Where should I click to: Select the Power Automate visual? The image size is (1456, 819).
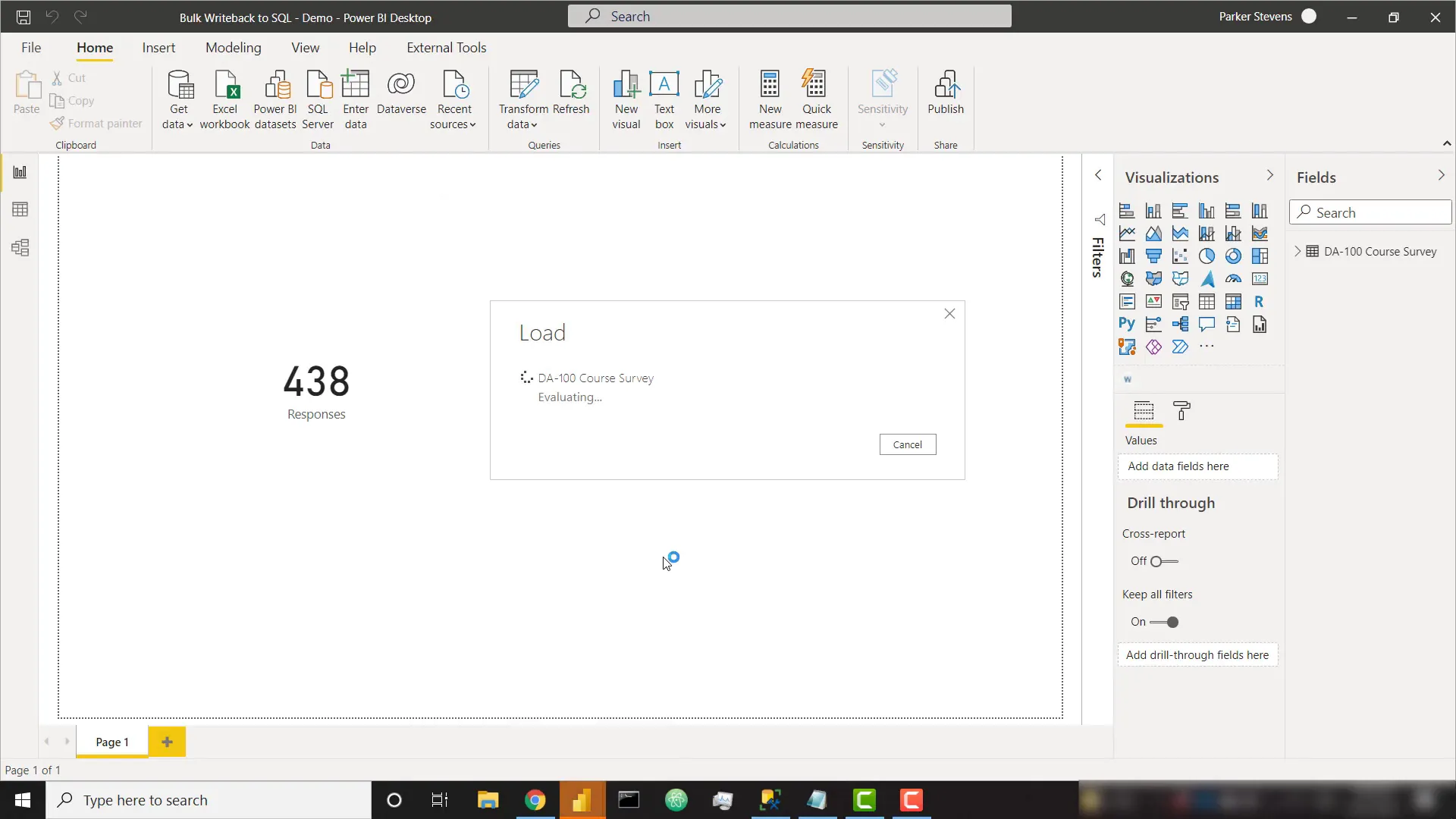pos(1180,347)
